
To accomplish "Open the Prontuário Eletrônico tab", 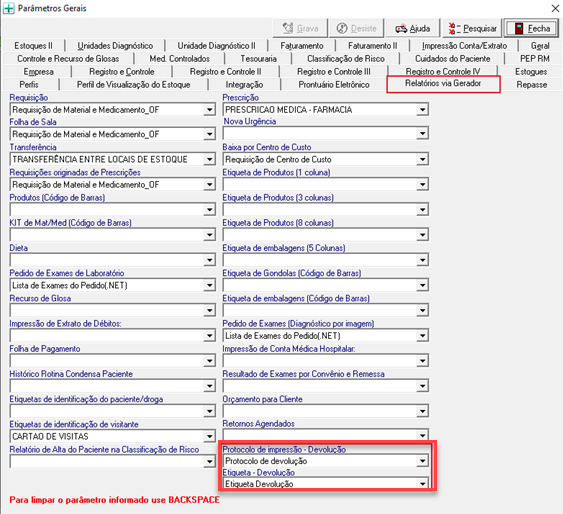I will (334, 85).
